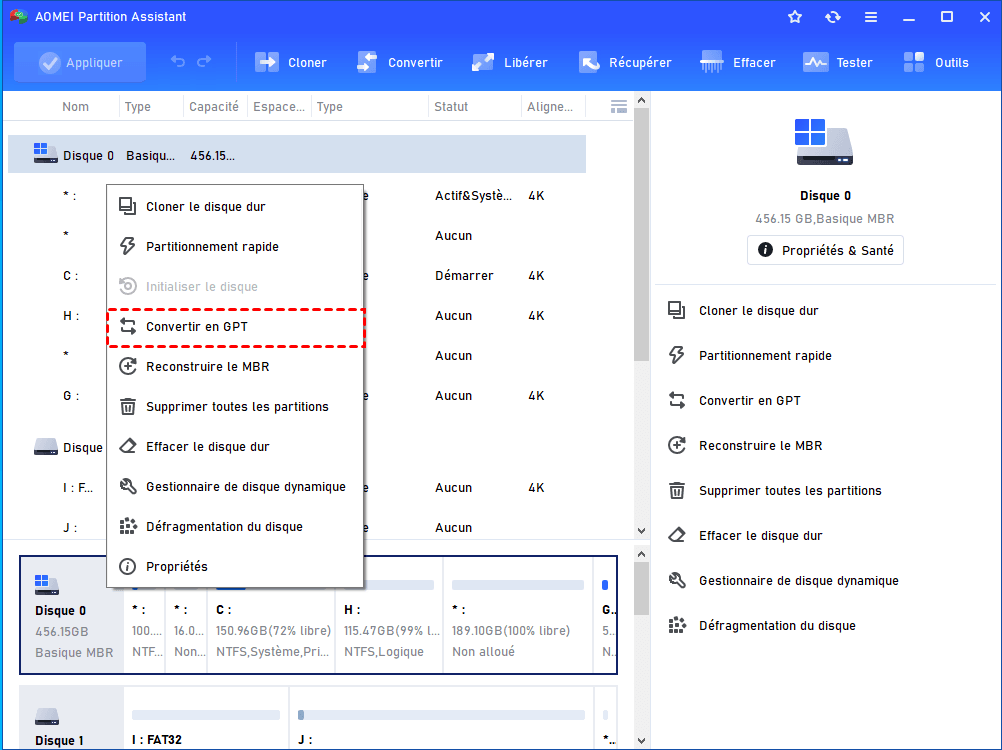Click the Appliquer button
Image resolution: width=1002 pixels, height=750 pixels.
80,62
